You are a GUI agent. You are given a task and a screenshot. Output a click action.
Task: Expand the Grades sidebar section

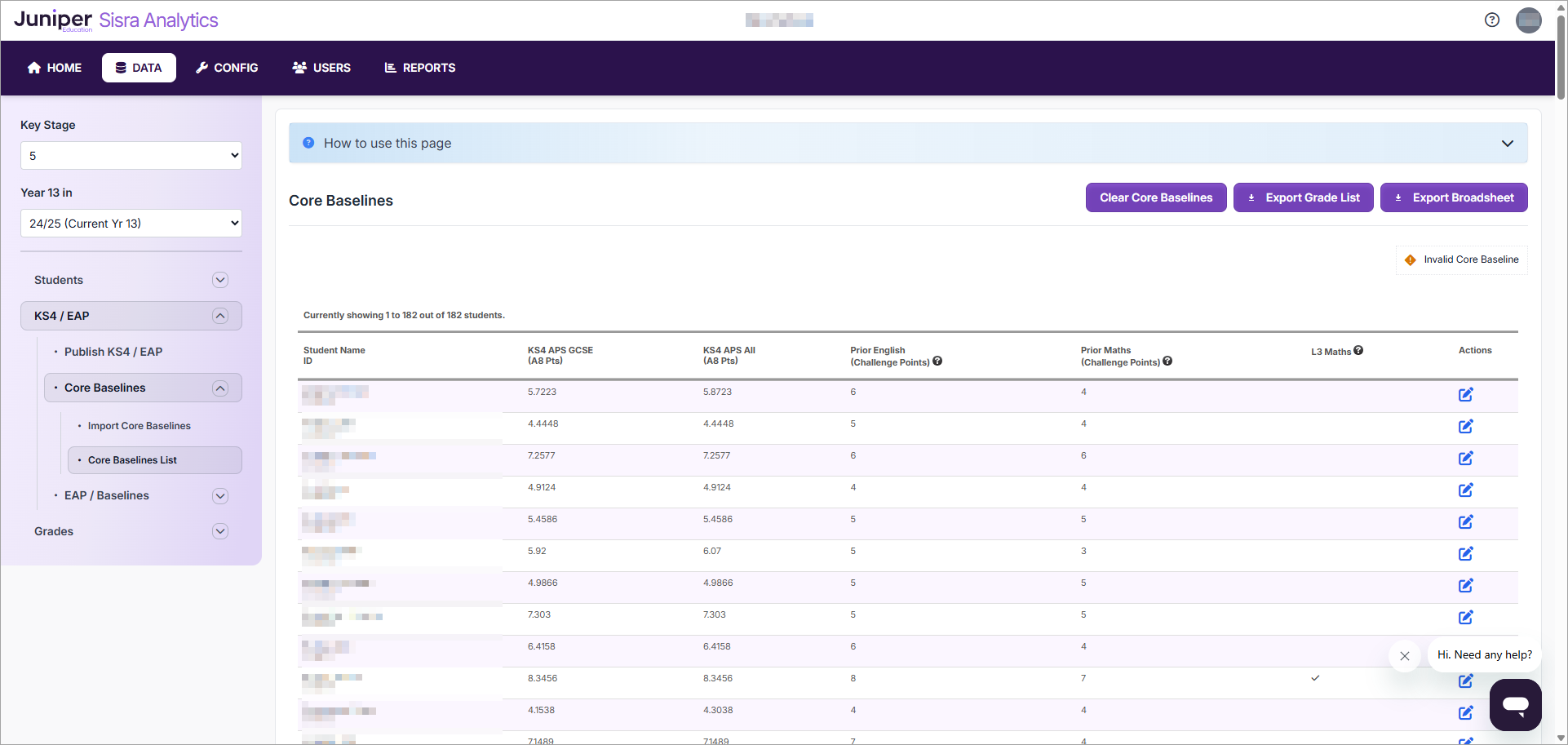219,531
